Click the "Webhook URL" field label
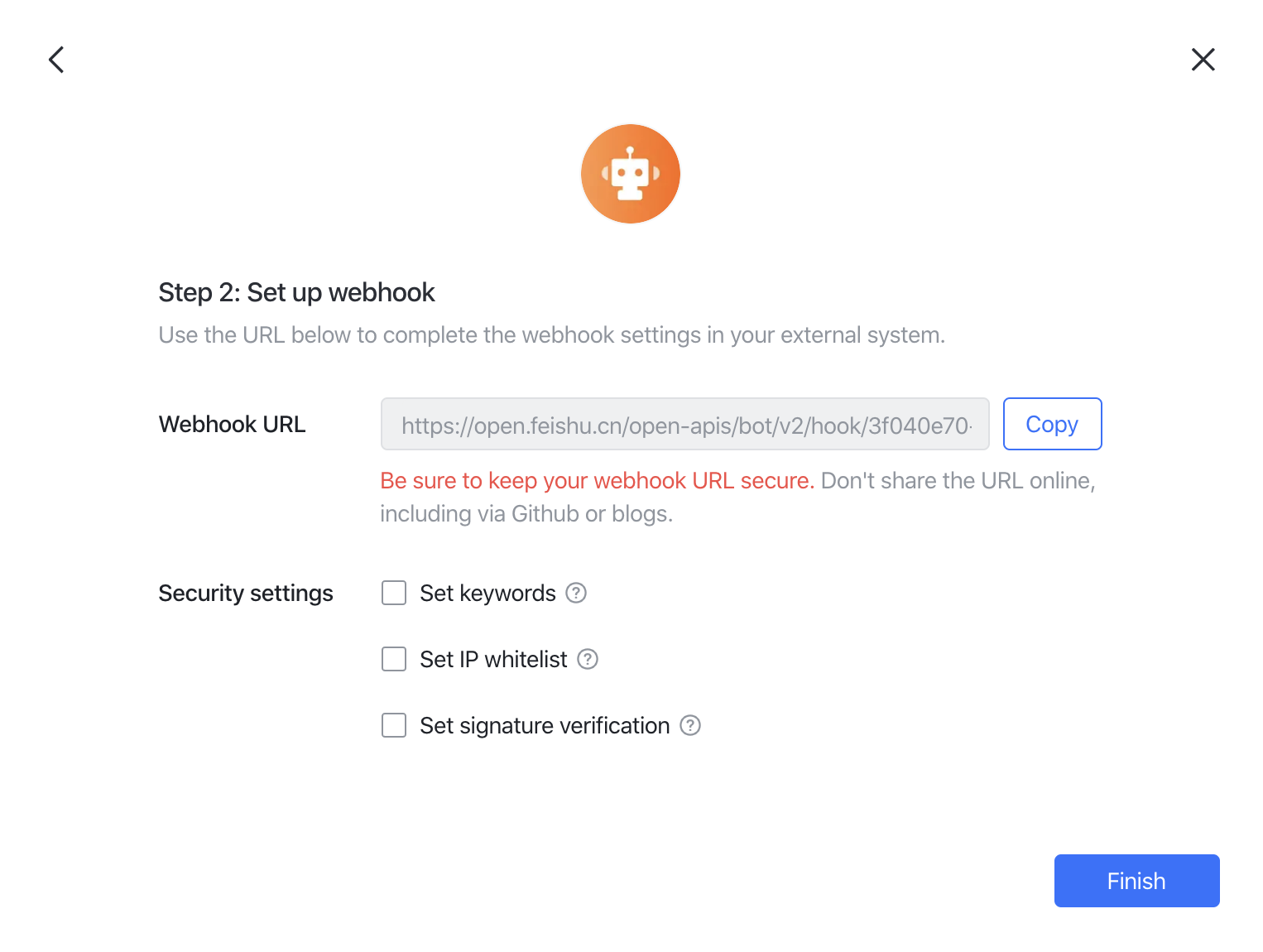 pyautogui.click(x=232, y=424)
